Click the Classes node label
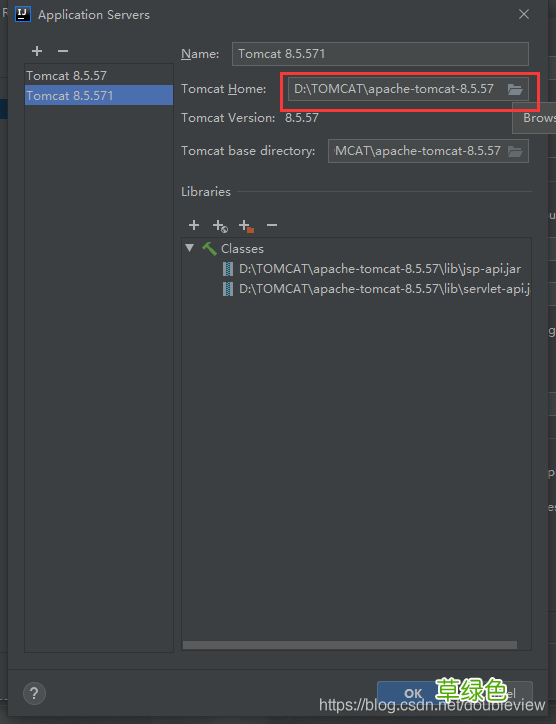This screenshot has width=556, height=724. point(242,248)
